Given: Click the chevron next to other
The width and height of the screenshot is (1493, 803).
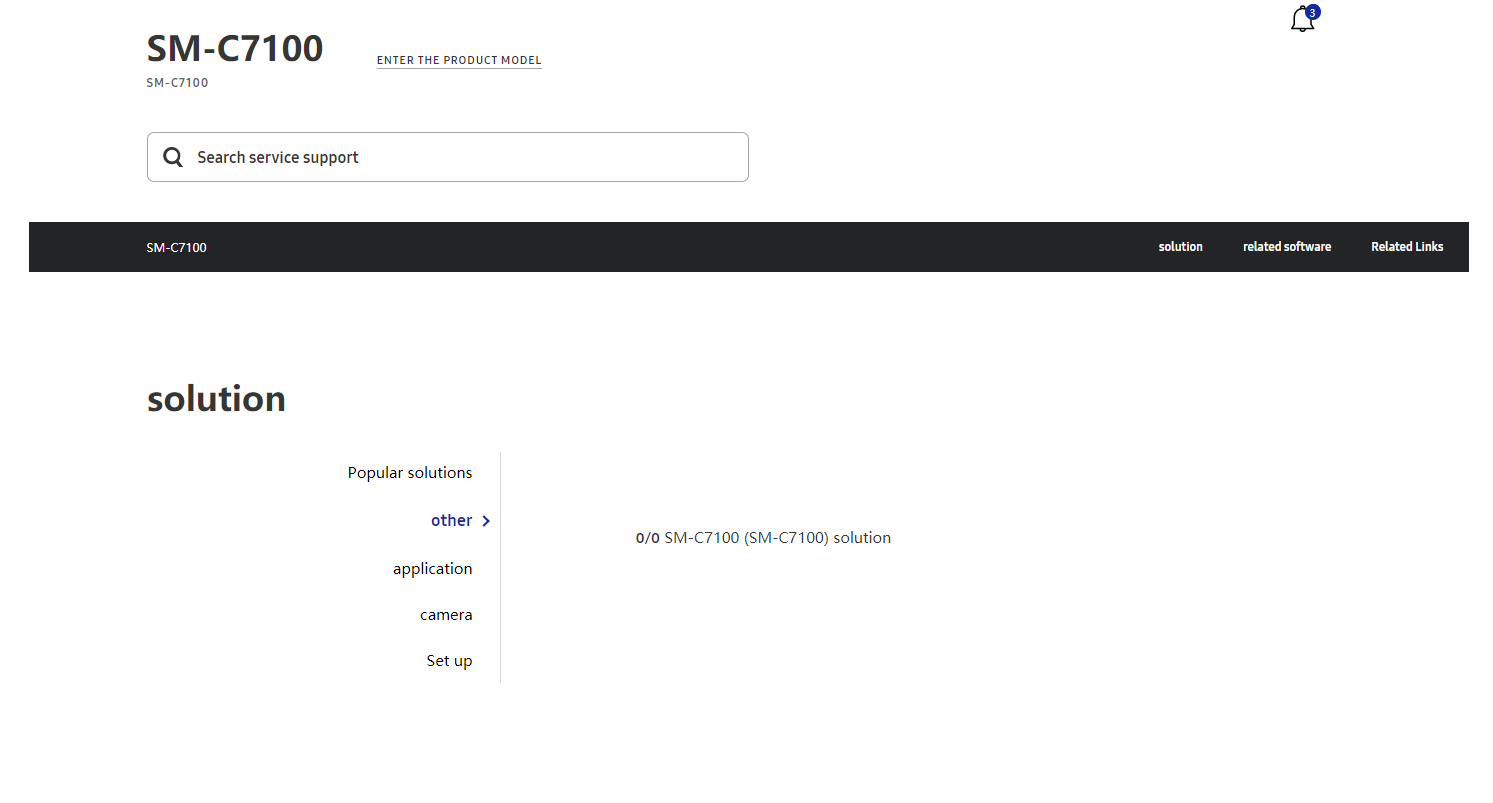Looking at the screenshot, I should pos(486,521).
